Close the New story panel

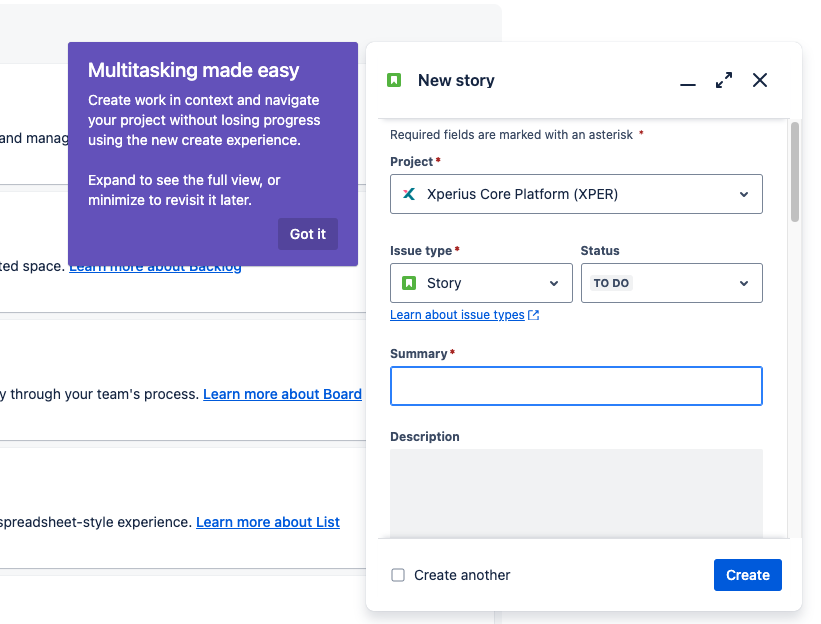[760, 81]
